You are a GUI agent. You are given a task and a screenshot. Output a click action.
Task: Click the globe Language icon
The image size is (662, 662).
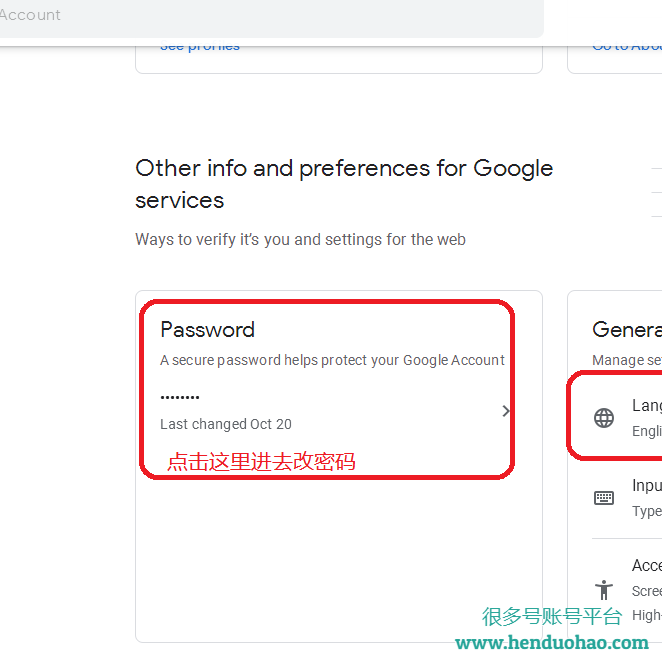coord(604,418)
